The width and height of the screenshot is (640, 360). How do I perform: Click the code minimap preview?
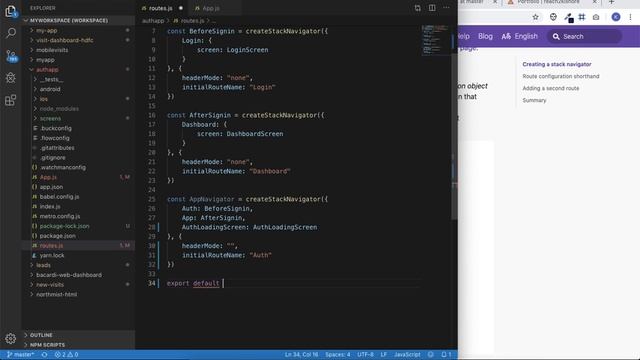[435, 40]
